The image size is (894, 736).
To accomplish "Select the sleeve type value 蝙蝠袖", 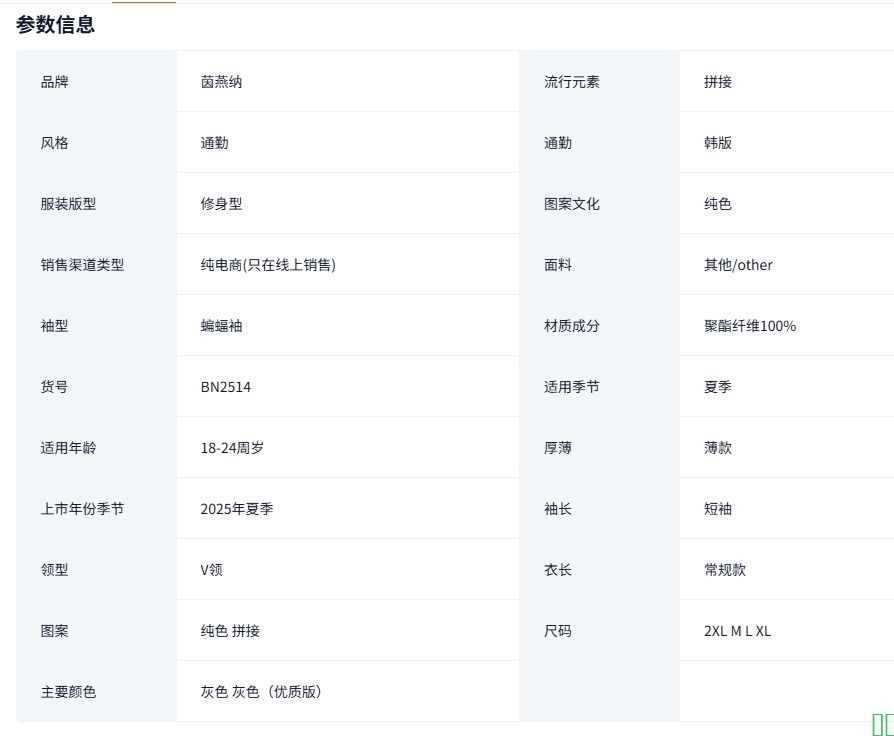I will pos(221,326).
